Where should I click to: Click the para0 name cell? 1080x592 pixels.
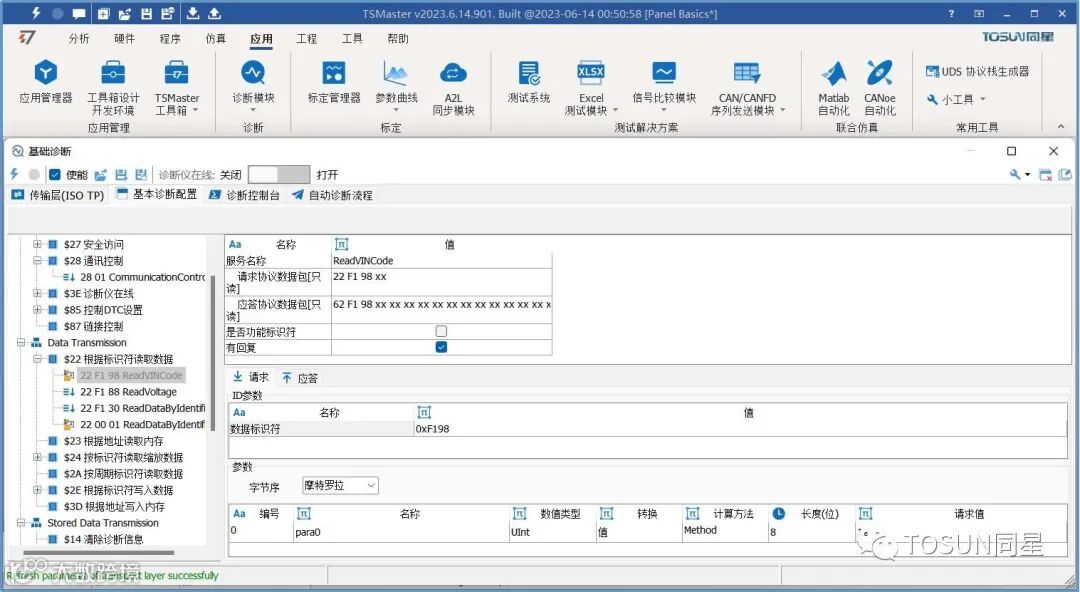402,532
